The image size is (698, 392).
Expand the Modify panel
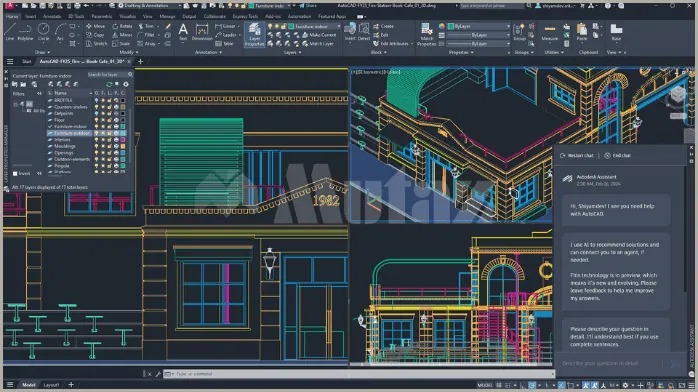point(128,53)
